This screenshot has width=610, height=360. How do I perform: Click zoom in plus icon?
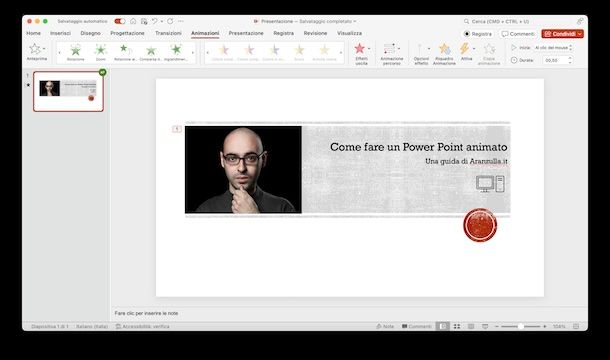[545, 326]
